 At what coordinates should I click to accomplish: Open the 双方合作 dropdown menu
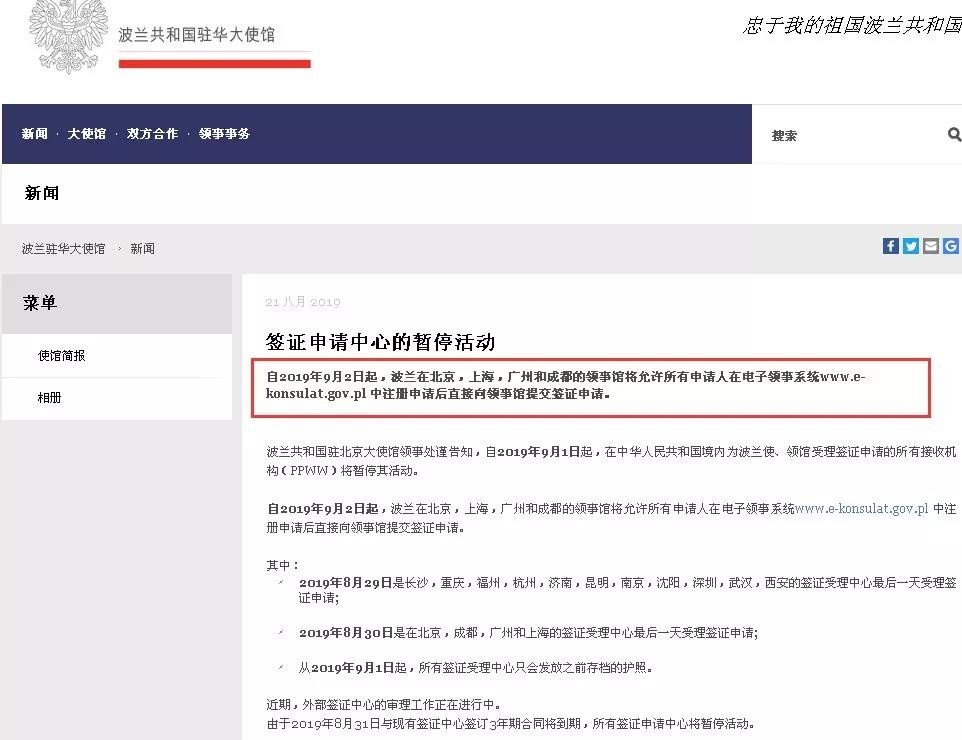point(151,133)
